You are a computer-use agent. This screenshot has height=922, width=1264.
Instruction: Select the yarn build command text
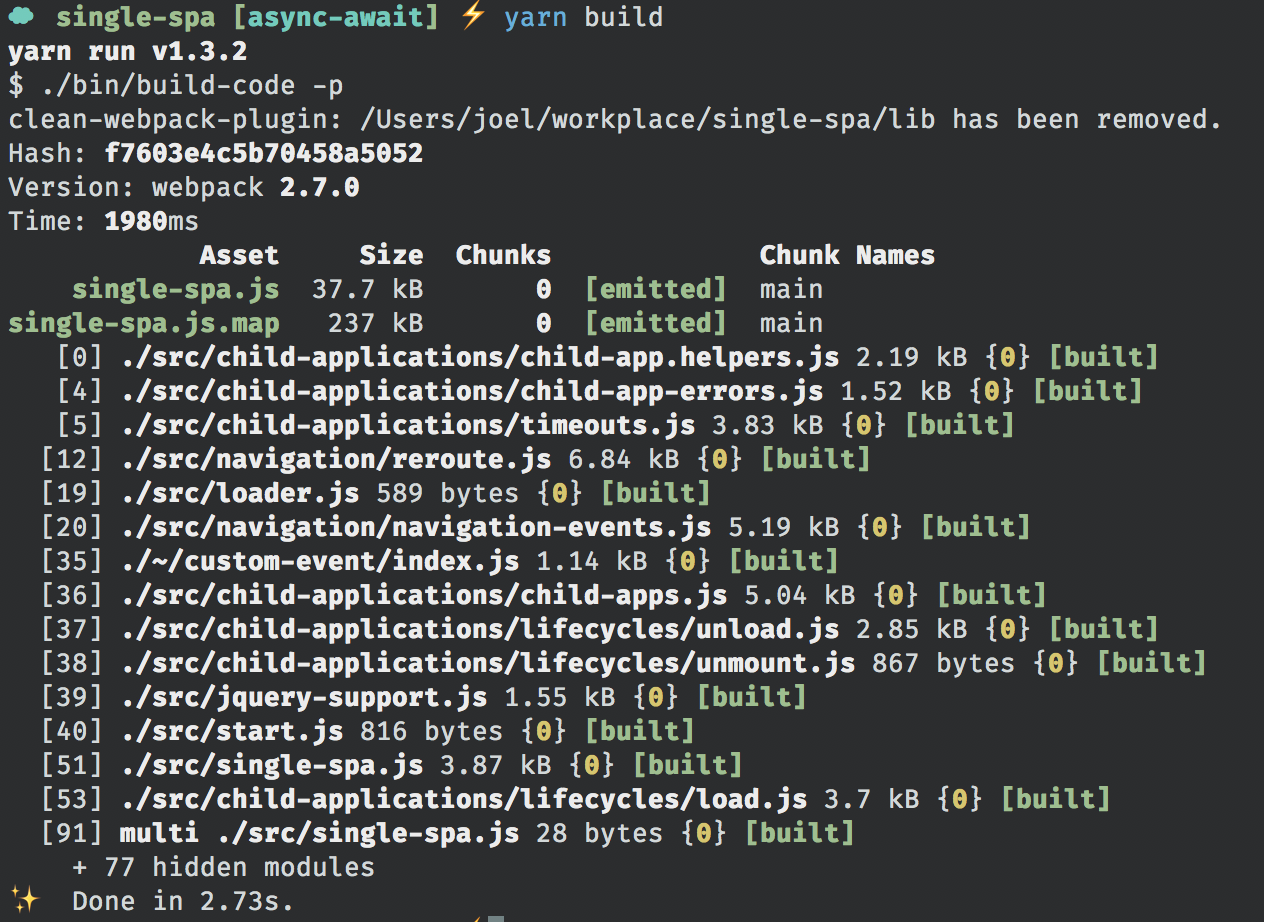[583, 16]
